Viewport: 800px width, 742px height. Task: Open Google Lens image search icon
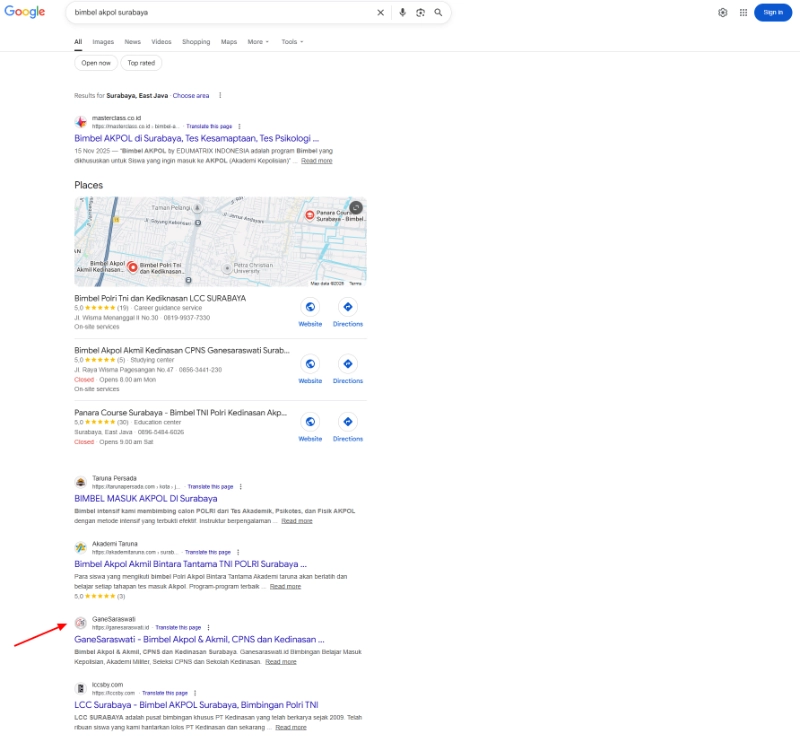tap(421, 13)
